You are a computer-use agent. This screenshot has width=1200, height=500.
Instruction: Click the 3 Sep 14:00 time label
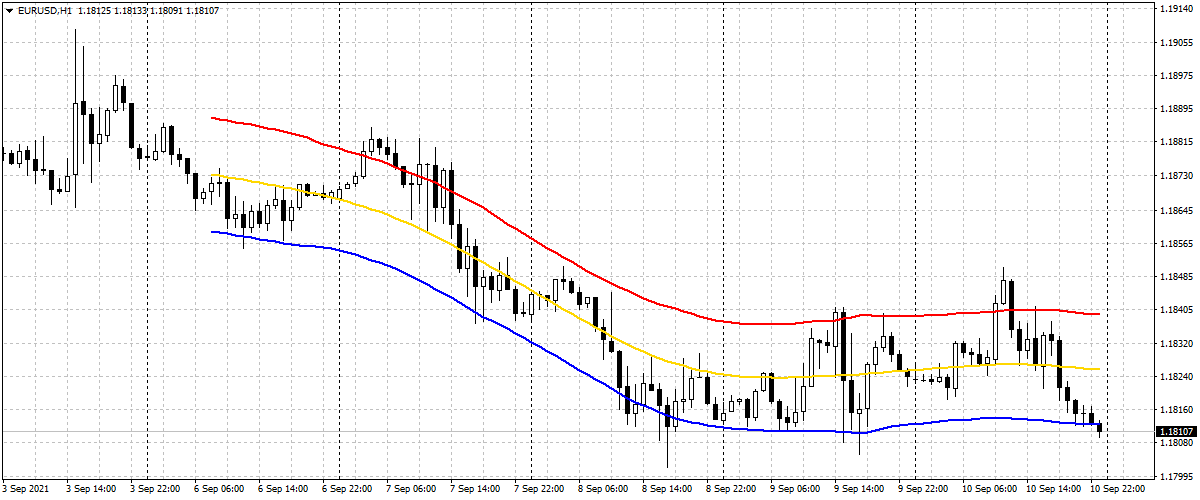click(x=93, y=490)
